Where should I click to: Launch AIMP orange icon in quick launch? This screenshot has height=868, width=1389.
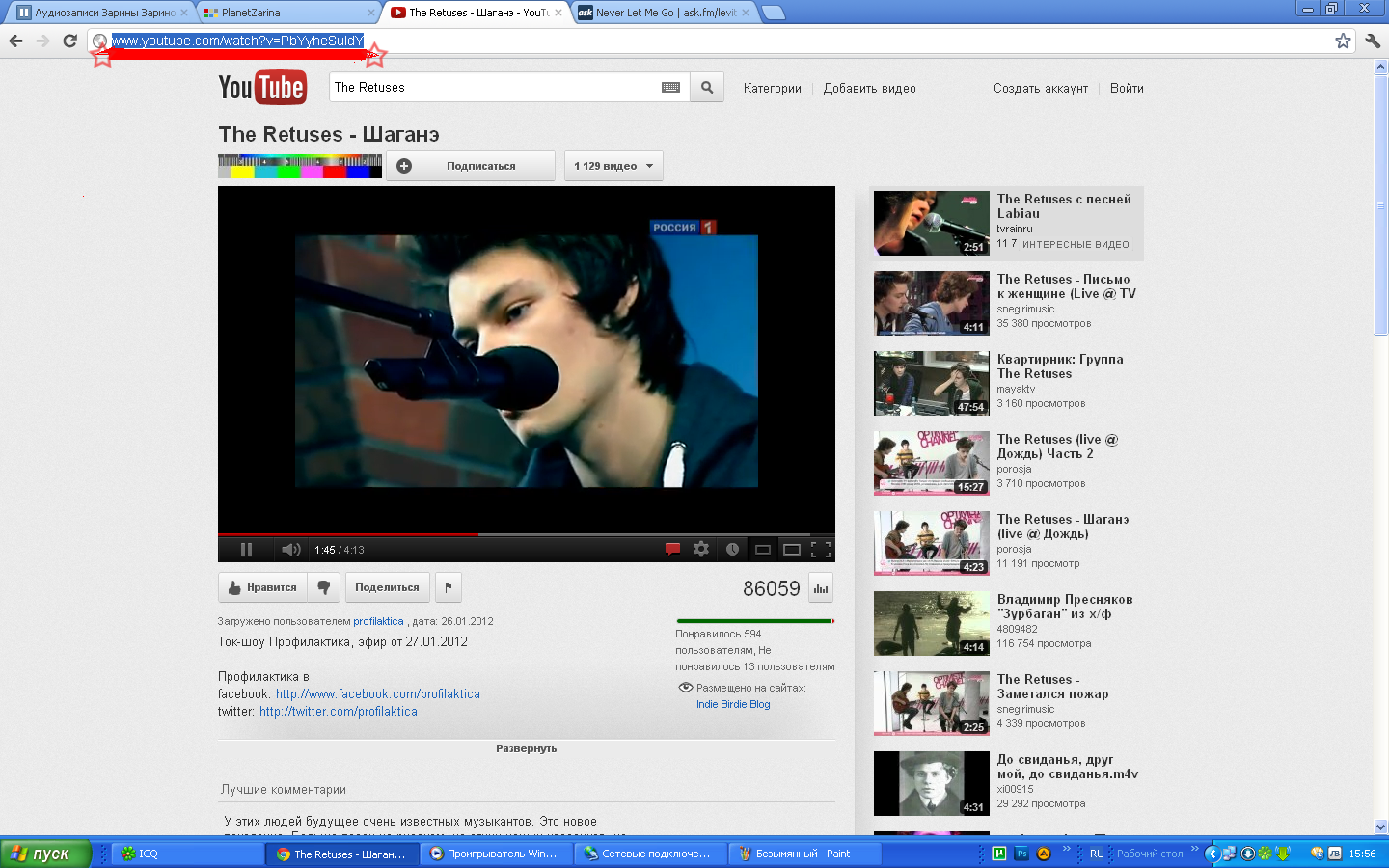1044,854
